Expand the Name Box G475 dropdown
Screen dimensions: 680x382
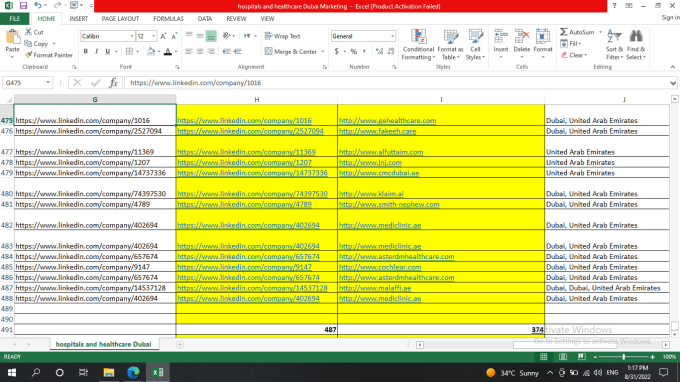pos(48,82)
